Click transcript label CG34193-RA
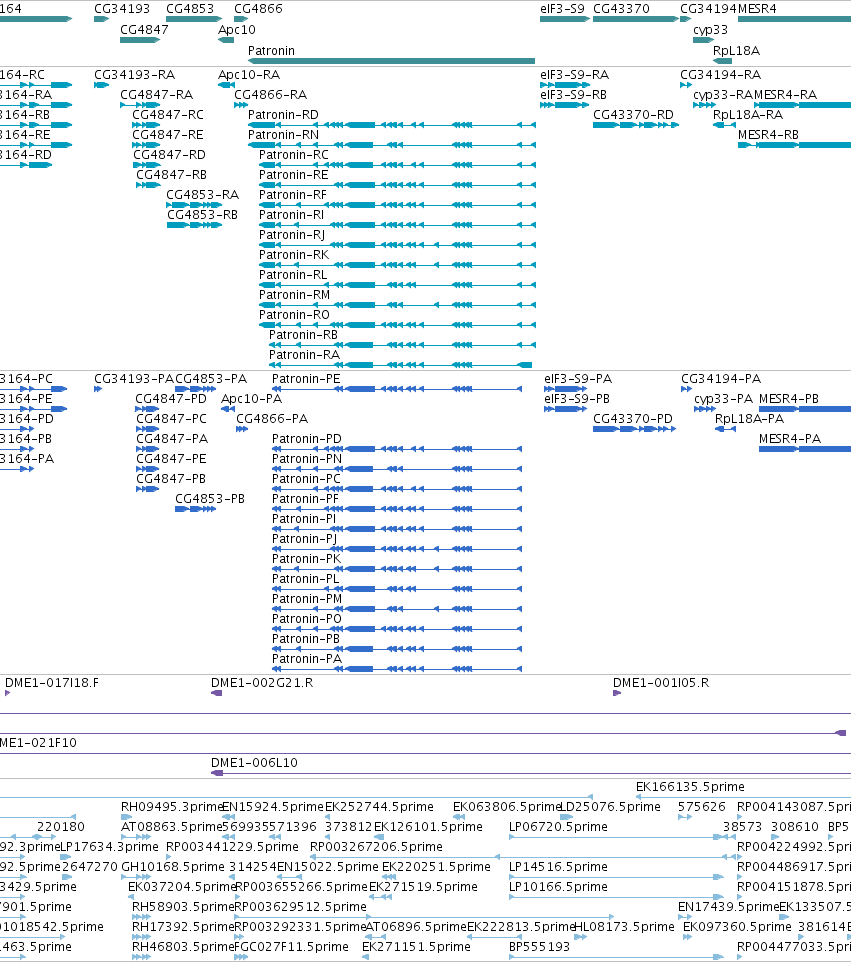The width and height of the screenshot is (851, 962). [x=134, y=74]
